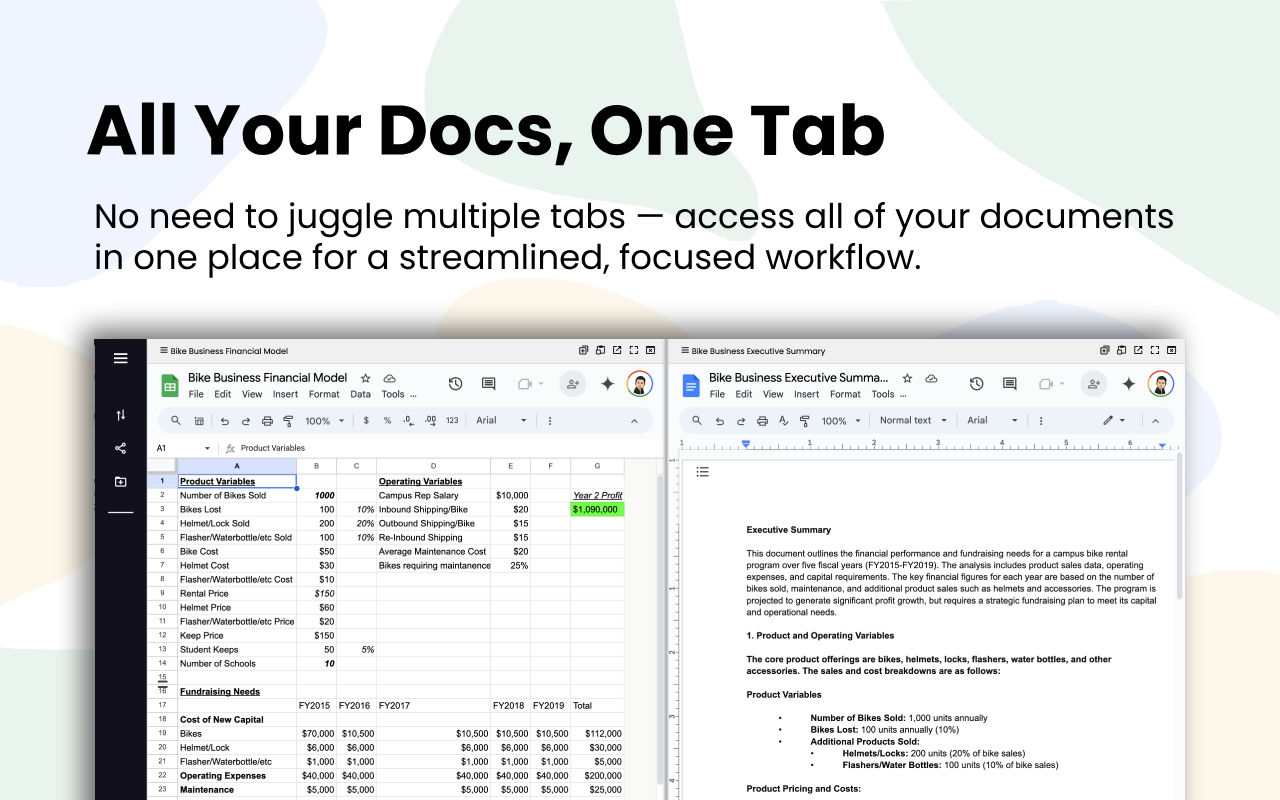Show the document outline in Docs

tap(703, 472)
